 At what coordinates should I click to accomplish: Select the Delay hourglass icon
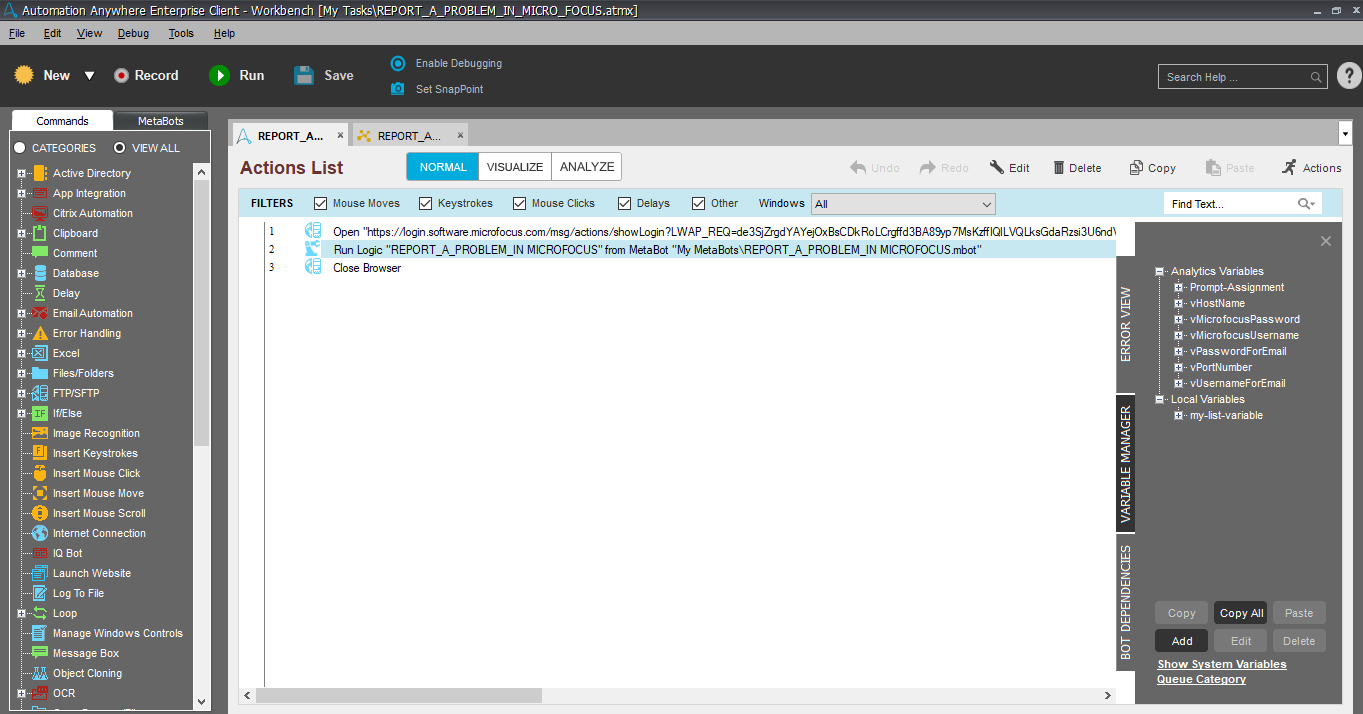[x=40, y=293]
